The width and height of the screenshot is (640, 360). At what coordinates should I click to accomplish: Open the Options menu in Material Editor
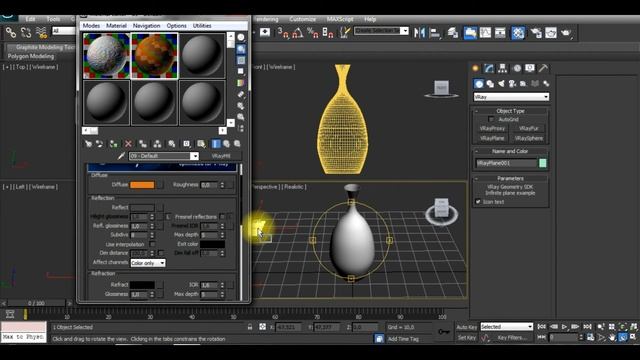[176, 26]
